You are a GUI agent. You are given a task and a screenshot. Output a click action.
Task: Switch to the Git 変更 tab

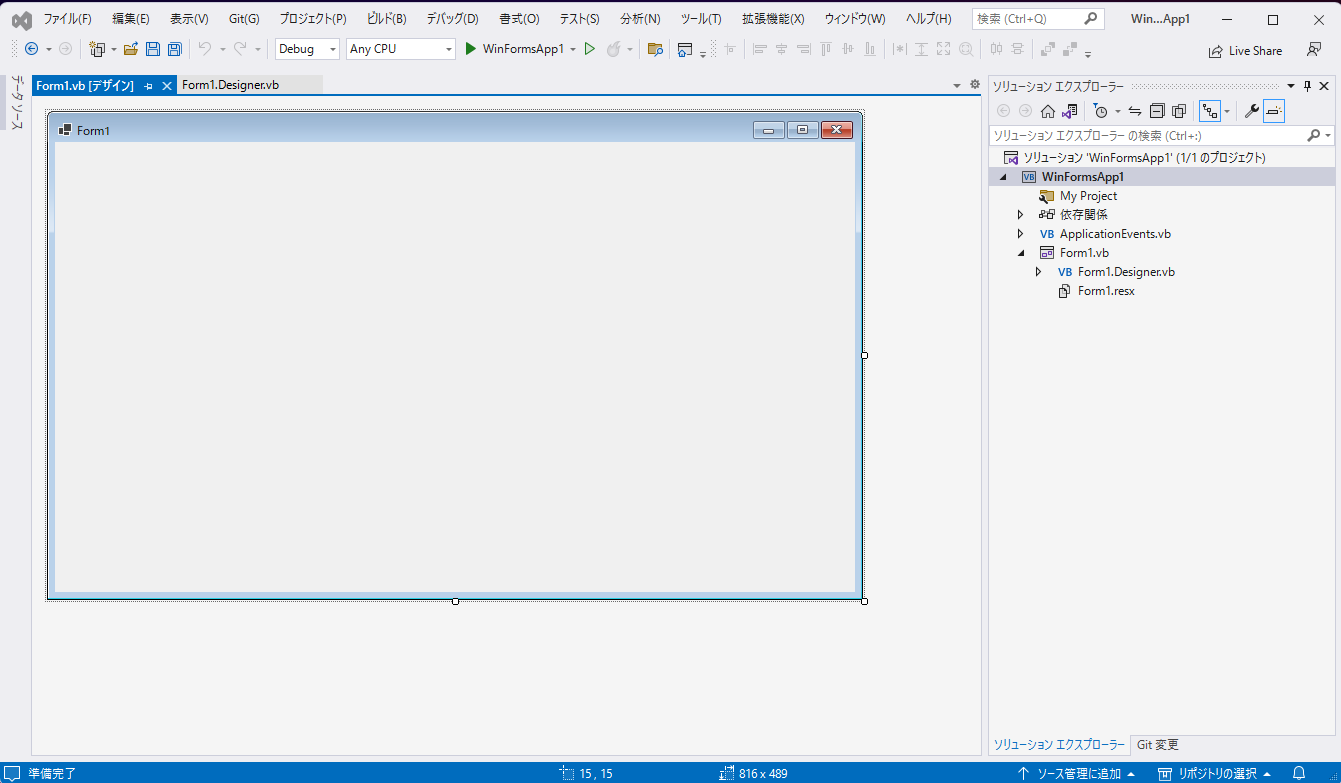1158,745
